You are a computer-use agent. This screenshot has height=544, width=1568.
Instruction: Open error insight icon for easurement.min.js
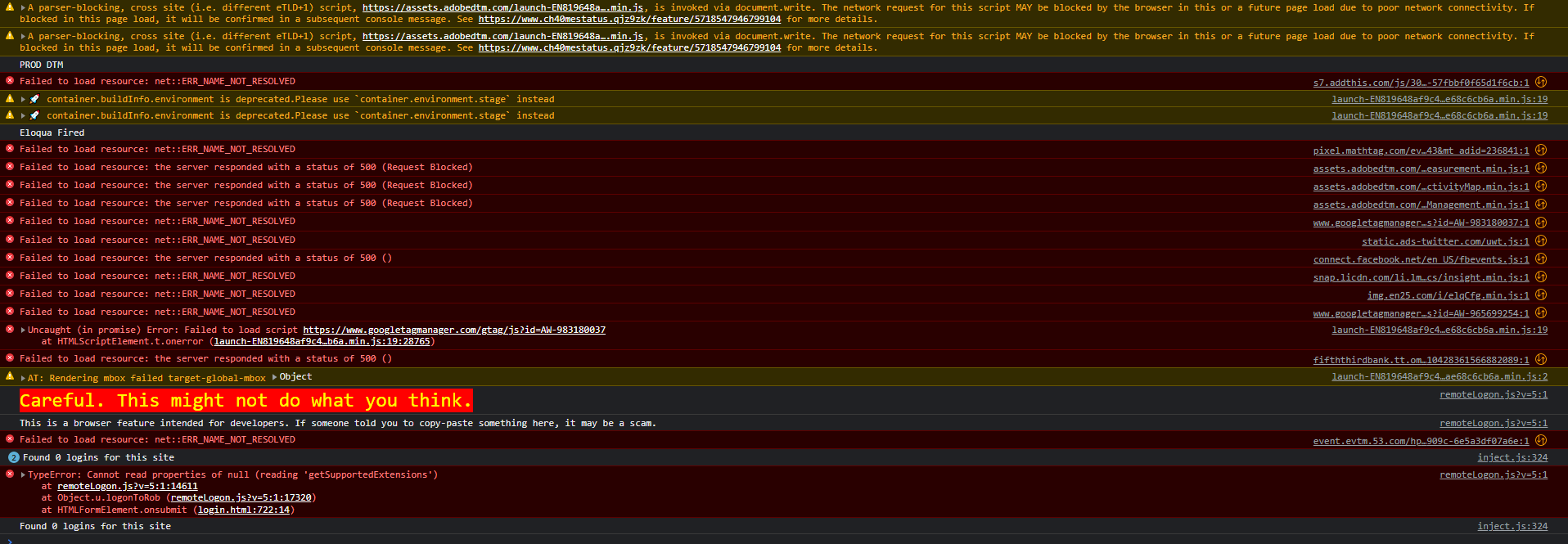[1541, 168]
